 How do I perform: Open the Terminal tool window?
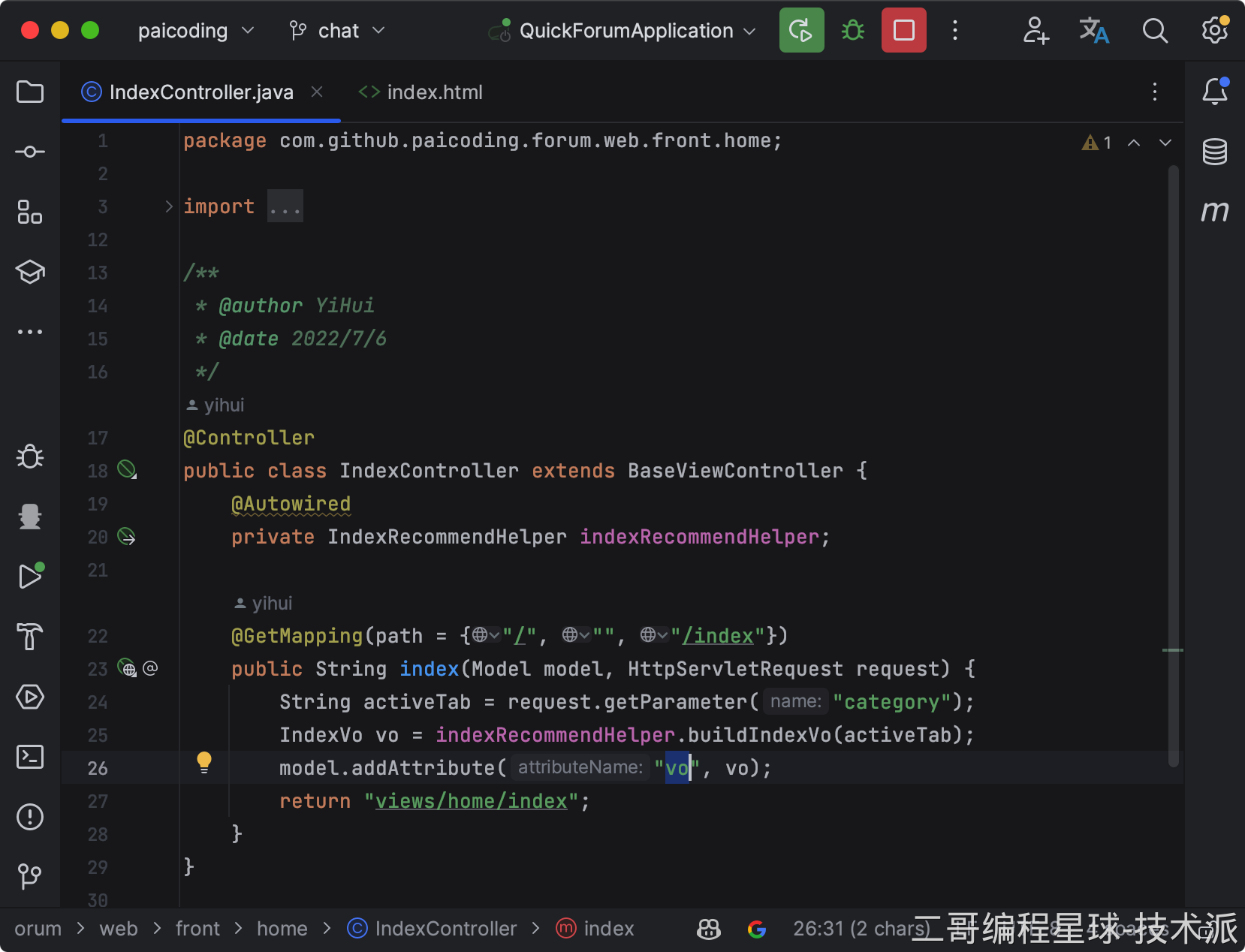30,757
